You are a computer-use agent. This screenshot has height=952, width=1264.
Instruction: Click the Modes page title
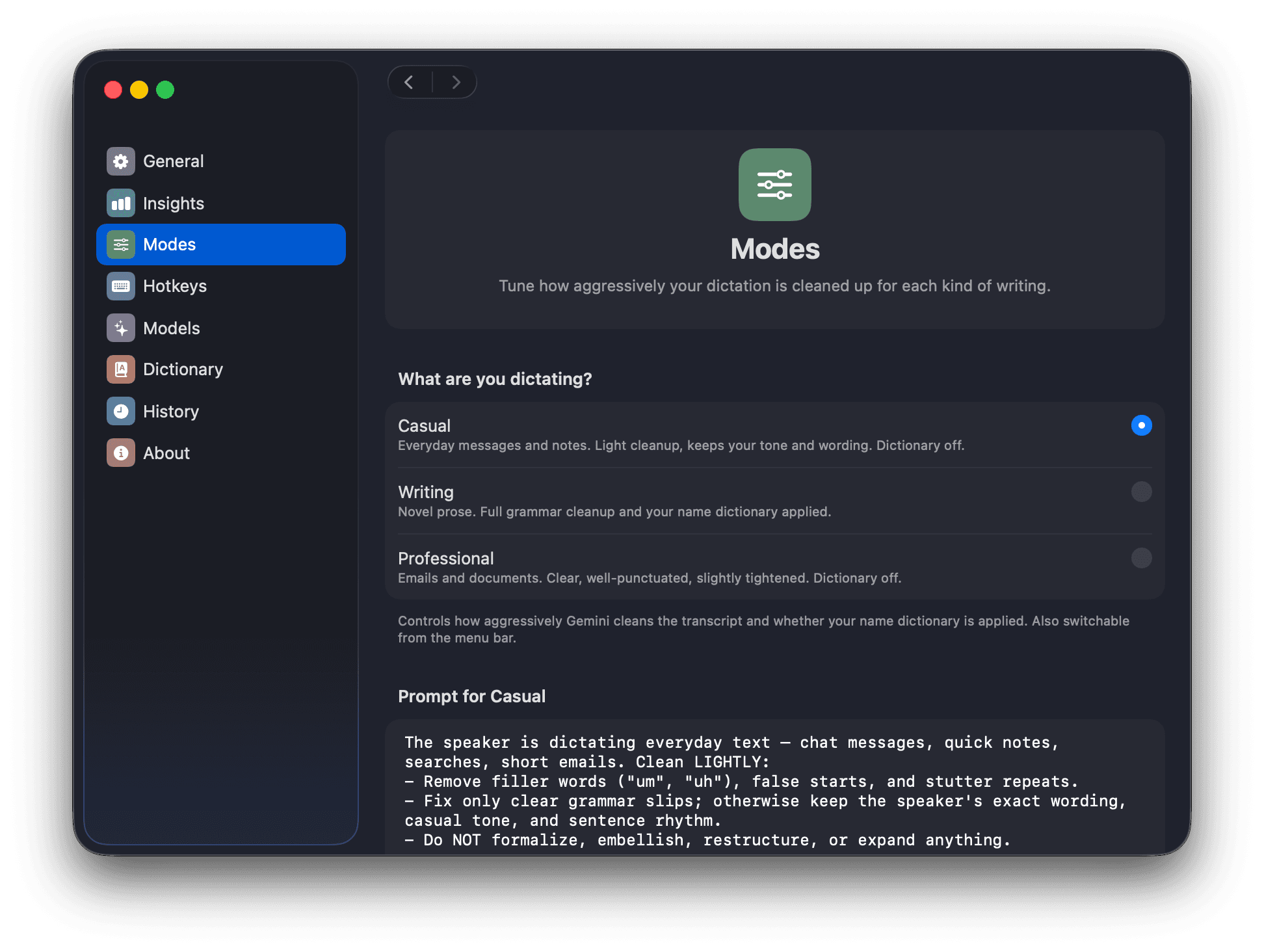[x=774, y=249]
